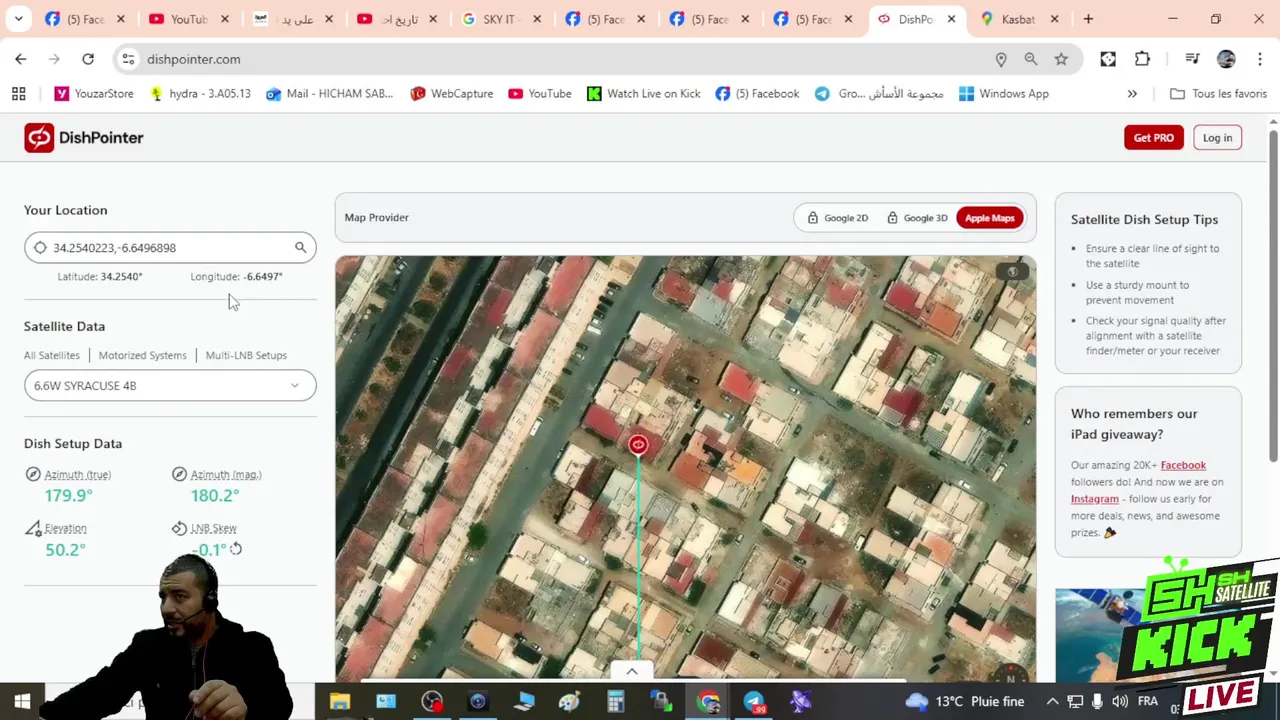Click the Azimuth (mag.) compass icon
Screen dimensions: 1280x720
tap(179, 474)
